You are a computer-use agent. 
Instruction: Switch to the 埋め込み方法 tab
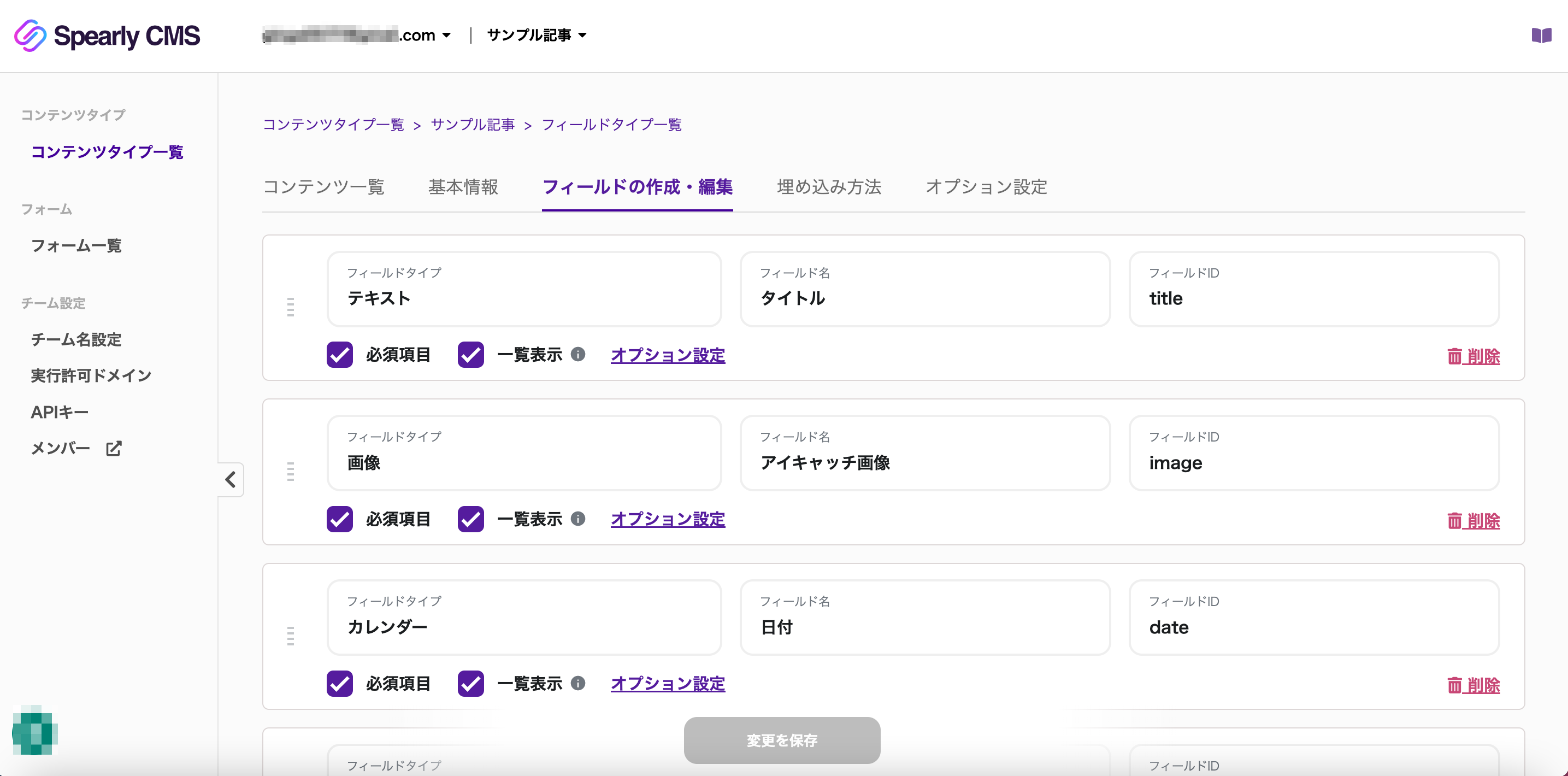[829, 187]
